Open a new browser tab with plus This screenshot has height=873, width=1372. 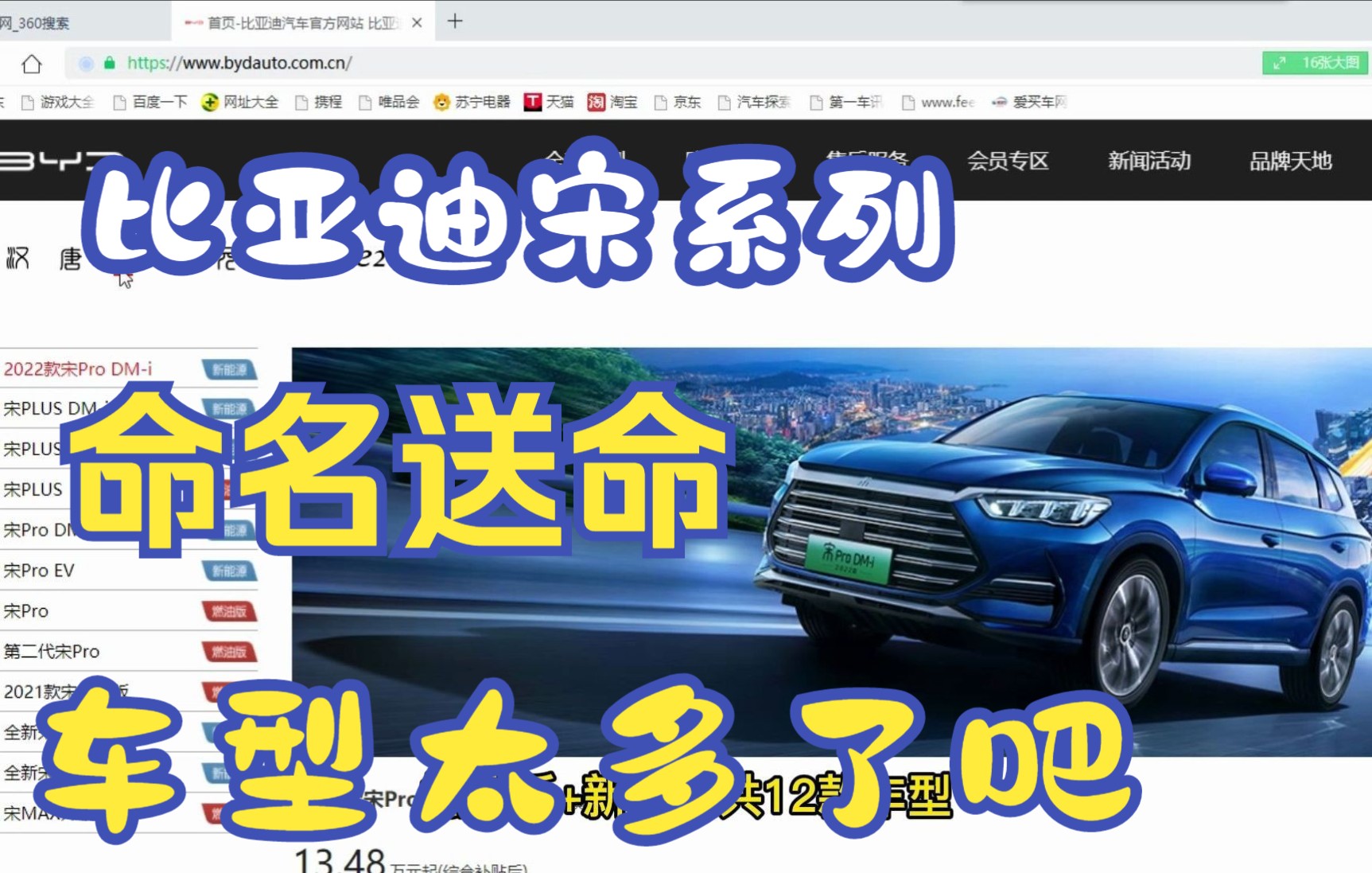[455, 21]
